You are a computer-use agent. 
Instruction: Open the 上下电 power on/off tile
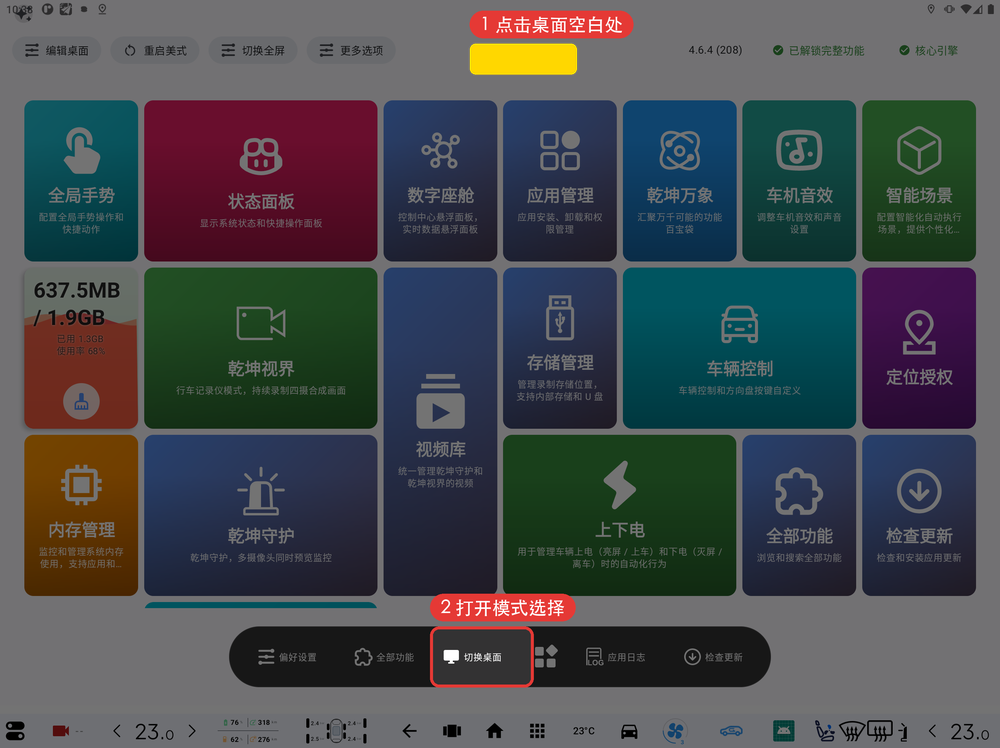tap(620, 515)
